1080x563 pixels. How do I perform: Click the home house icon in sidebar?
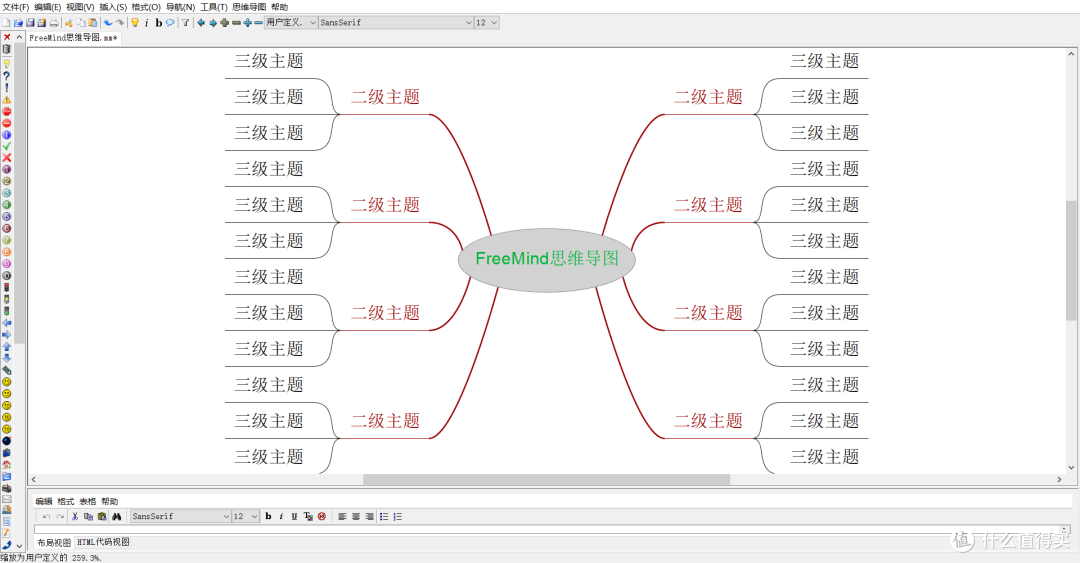click(7, 464)
